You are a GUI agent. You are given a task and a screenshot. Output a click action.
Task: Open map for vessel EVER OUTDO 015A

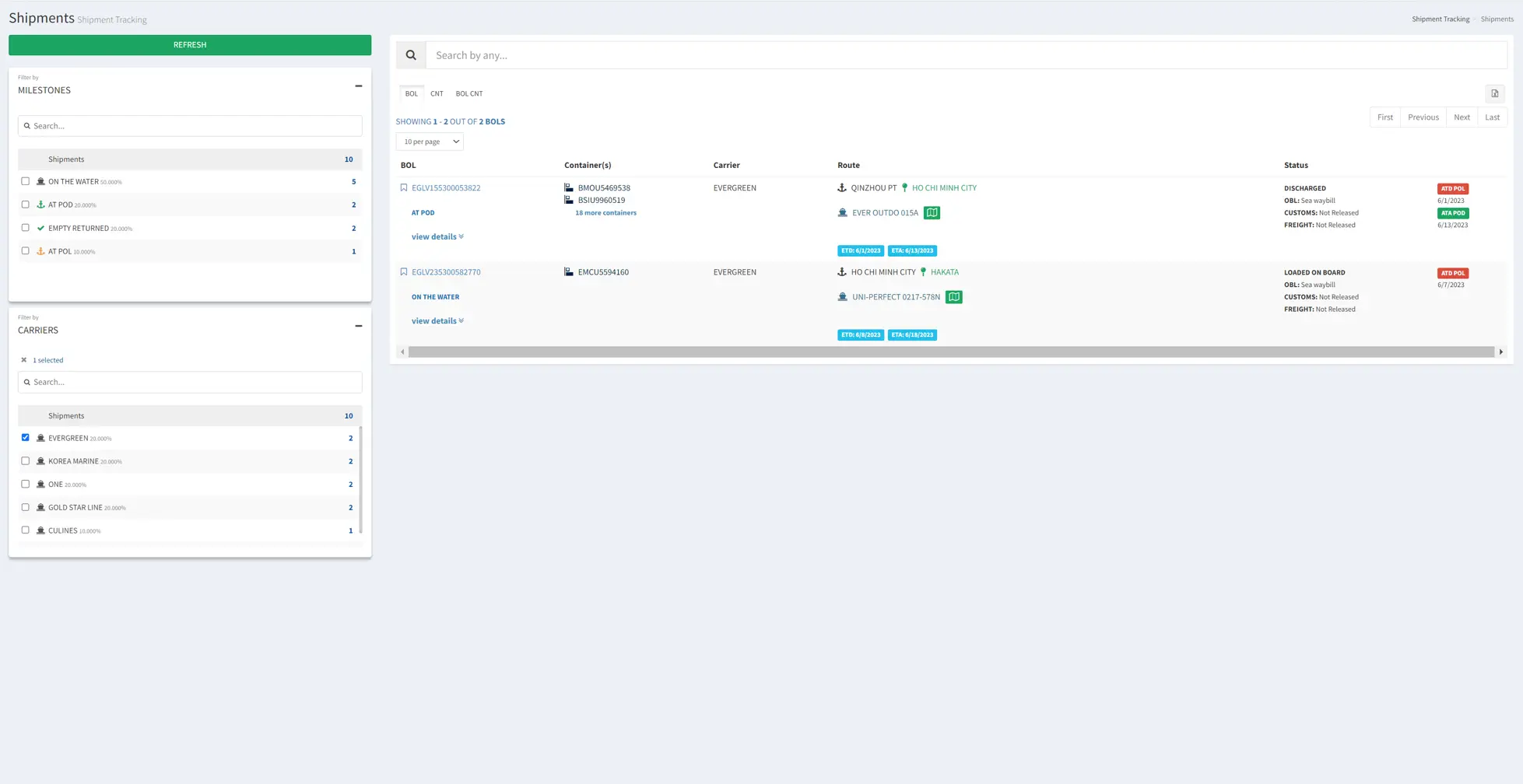932,212
